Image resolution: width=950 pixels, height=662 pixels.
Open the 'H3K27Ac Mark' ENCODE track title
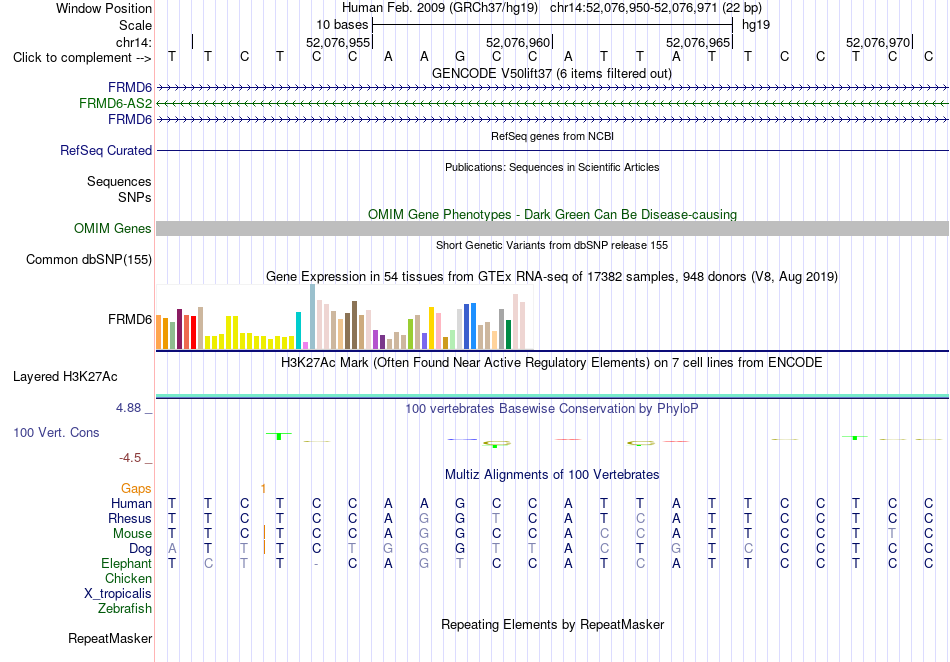[552, 363]
